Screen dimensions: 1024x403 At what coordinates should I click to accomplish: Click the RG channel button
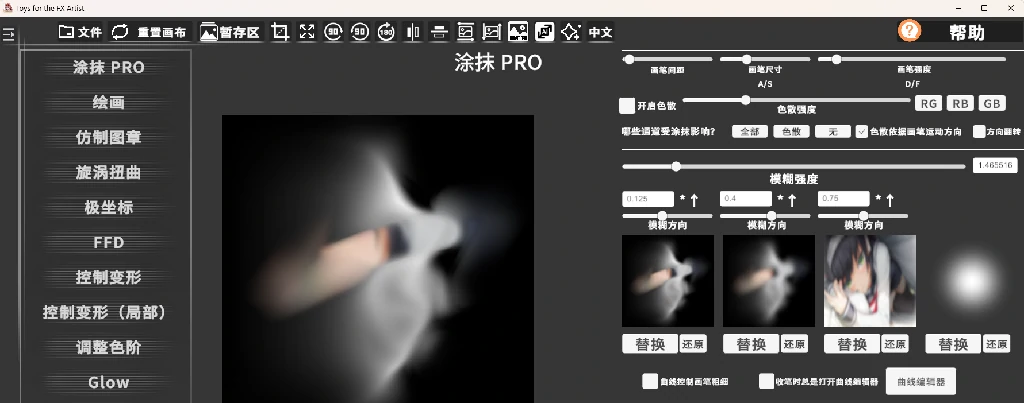click(x=929, y=104)
